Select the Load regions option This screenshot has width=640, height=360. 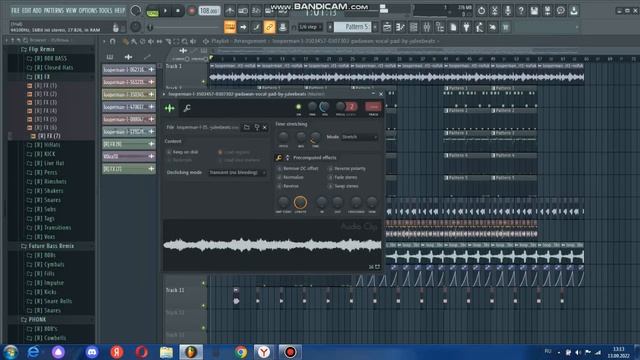(x=220, y=152)
